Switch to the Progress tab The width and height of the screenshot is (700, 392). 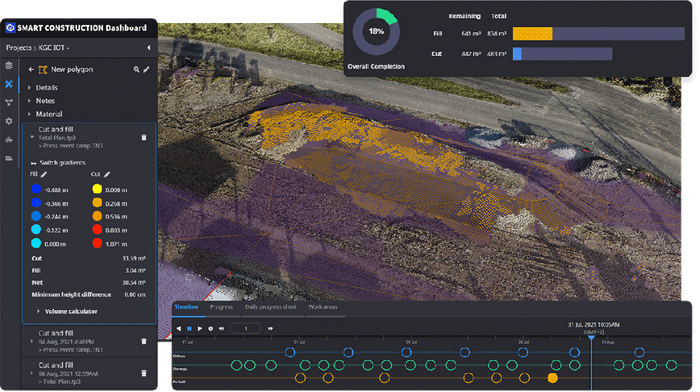tap(221, 307)
